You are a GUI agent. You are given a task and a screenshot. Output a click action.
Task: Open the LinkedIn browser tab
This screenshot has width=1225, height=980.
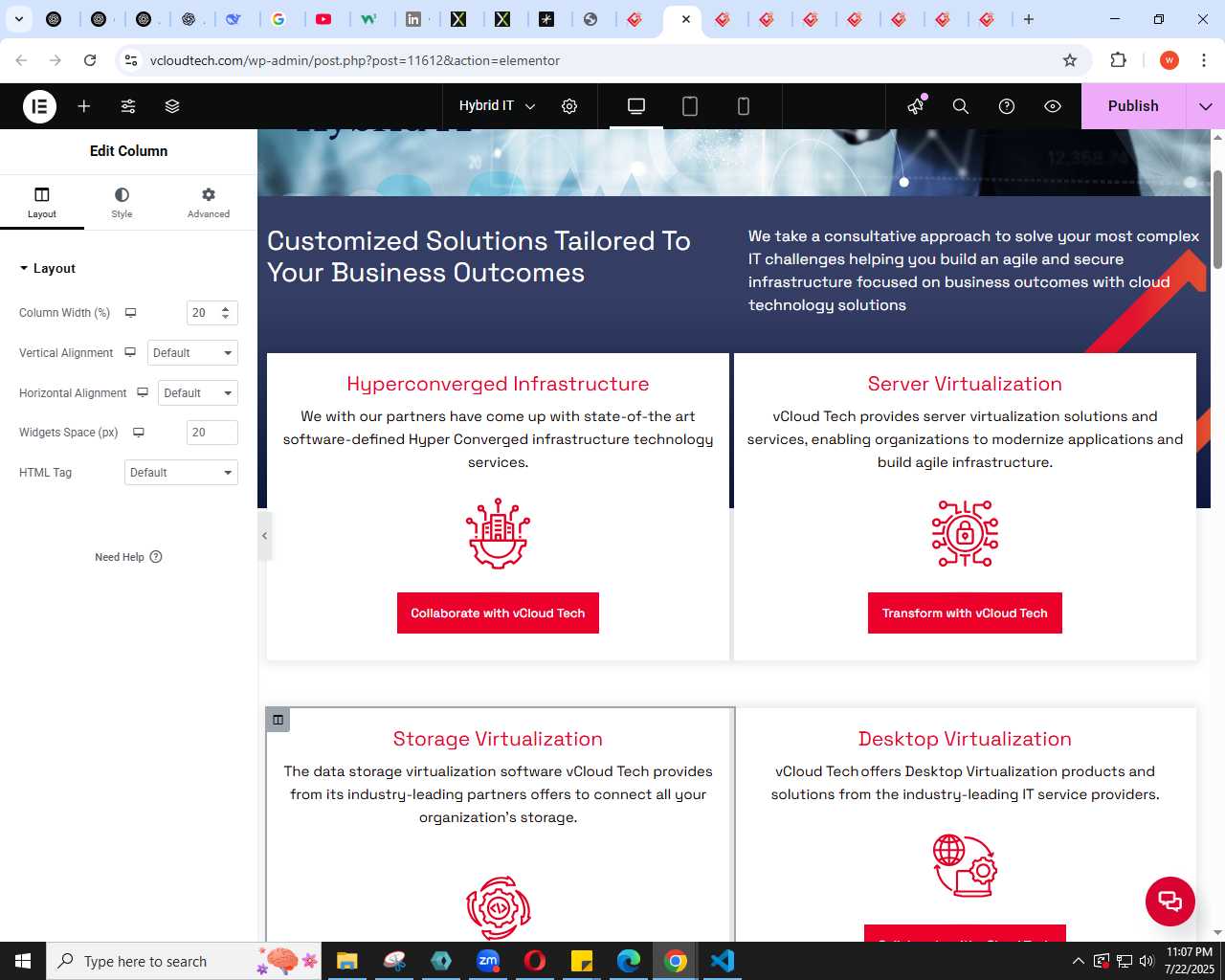pos(413,19)
